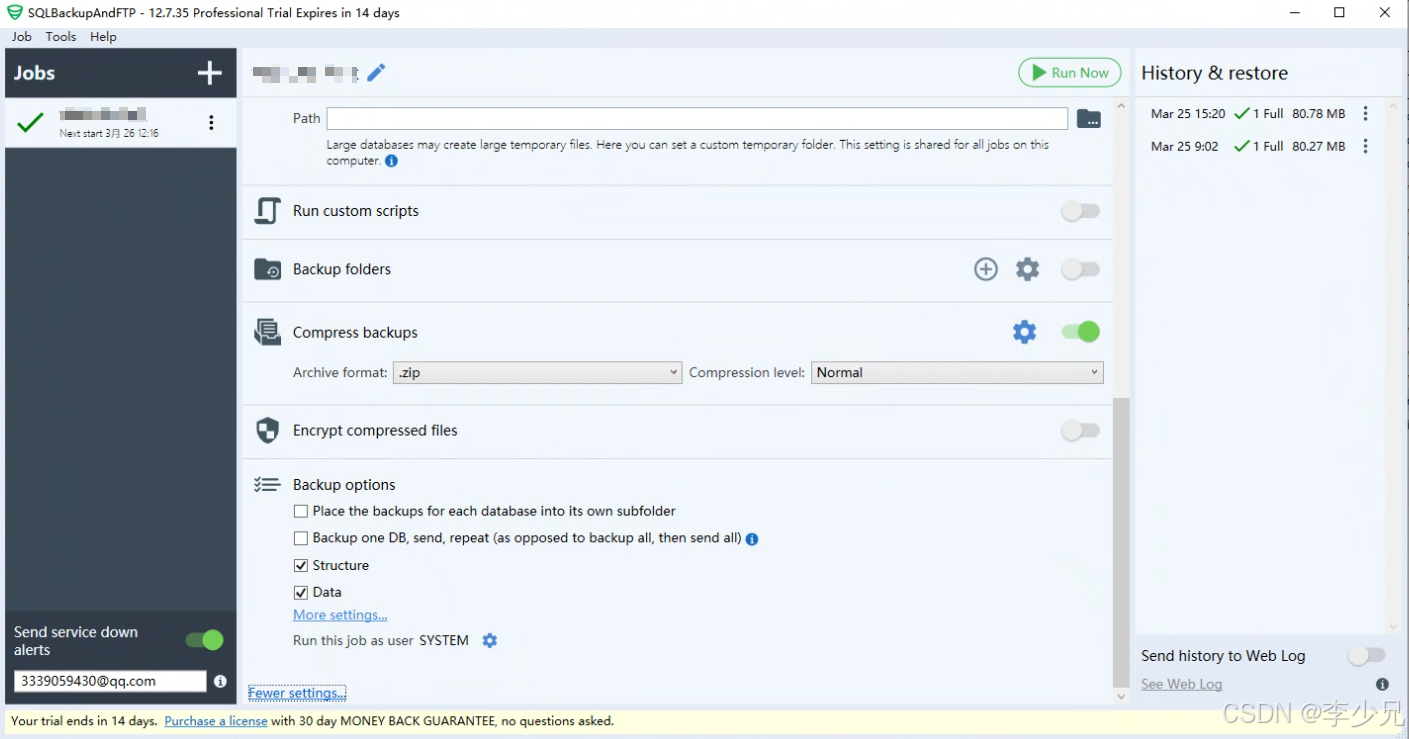Image resolution: width=1409 pixels, height=739 pixels.
Task: Click scrollbar up arrow in settings panel
Action: pyautogui.click(x=1121, y=106)
